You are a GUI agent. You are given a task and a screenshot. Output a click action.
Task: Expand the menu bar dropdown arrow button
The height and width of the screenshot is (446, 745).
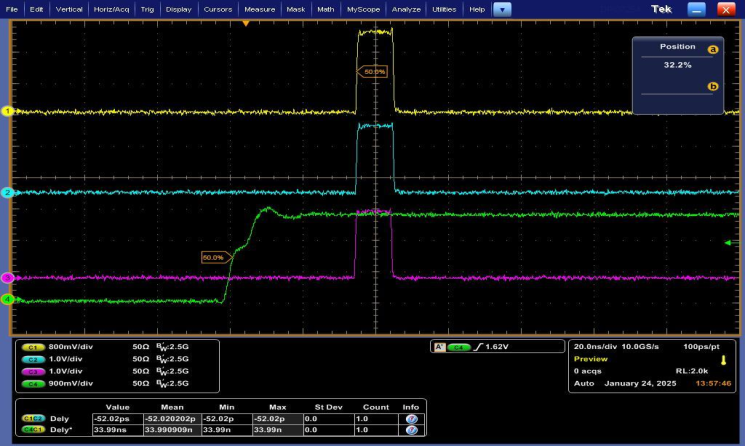click(502, 8)
